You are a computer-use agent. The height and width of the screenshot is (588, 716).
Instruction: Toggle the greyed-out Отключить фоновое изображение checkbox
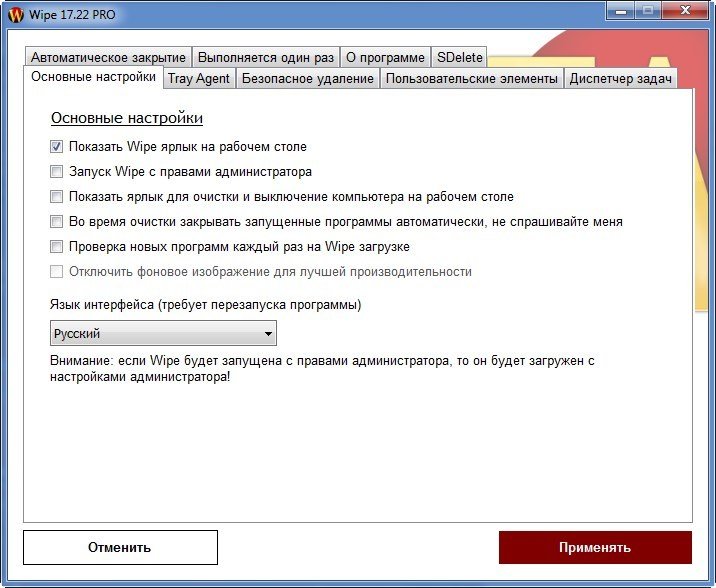[x=56, y=272]
